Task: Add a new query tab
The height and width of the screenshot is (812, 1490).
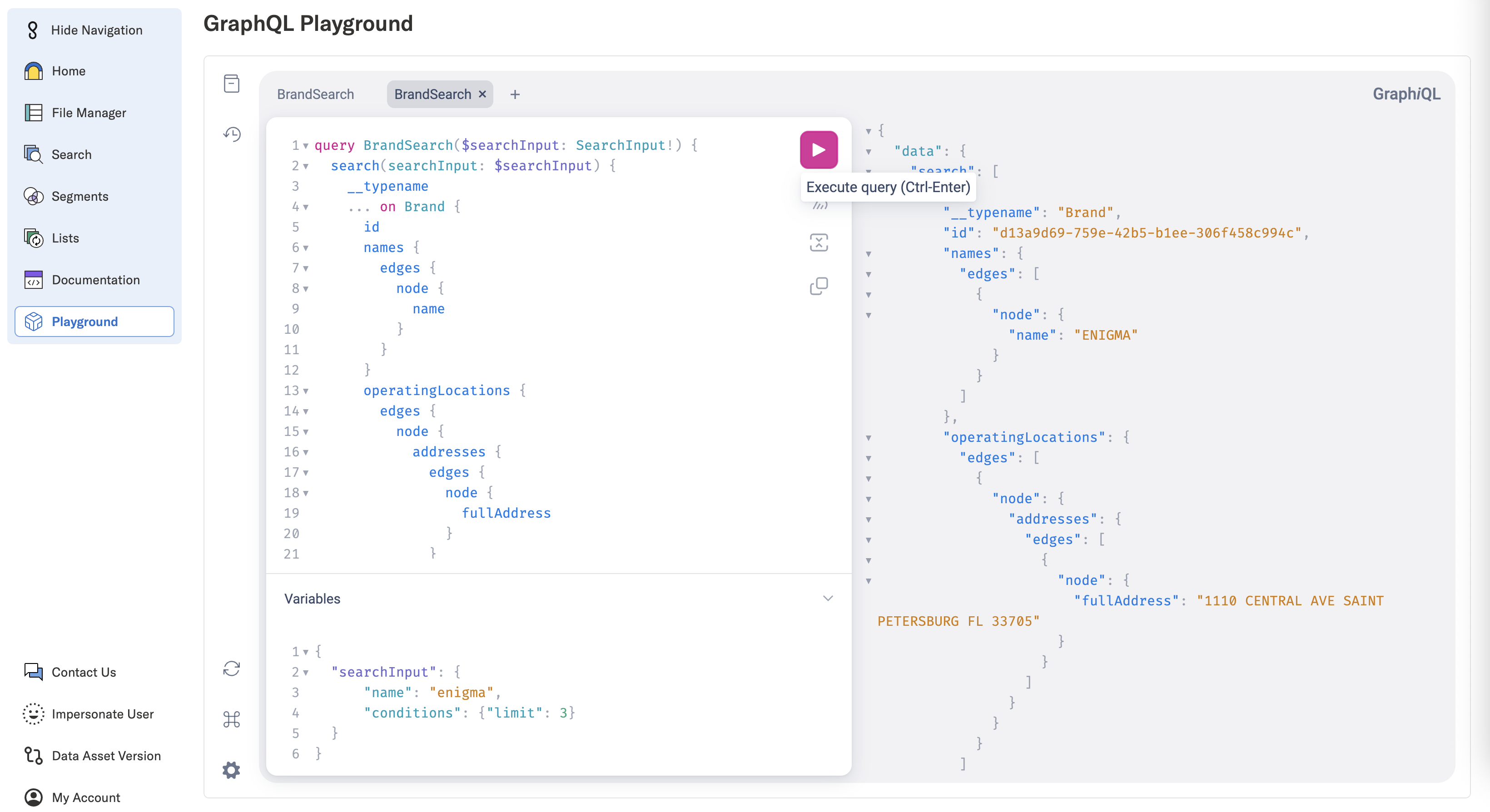Action: point(515,94)
